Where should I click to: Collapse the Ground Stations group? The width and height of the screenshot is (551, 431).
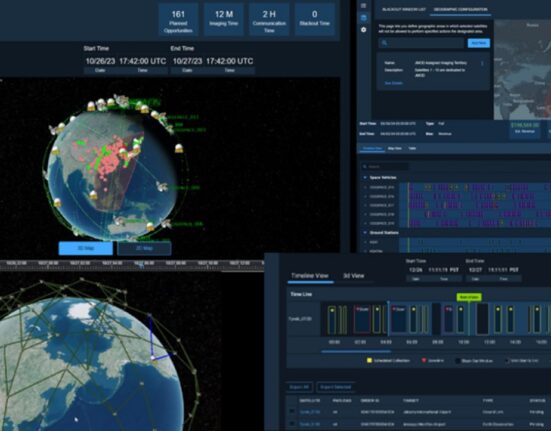coord(365,233)
